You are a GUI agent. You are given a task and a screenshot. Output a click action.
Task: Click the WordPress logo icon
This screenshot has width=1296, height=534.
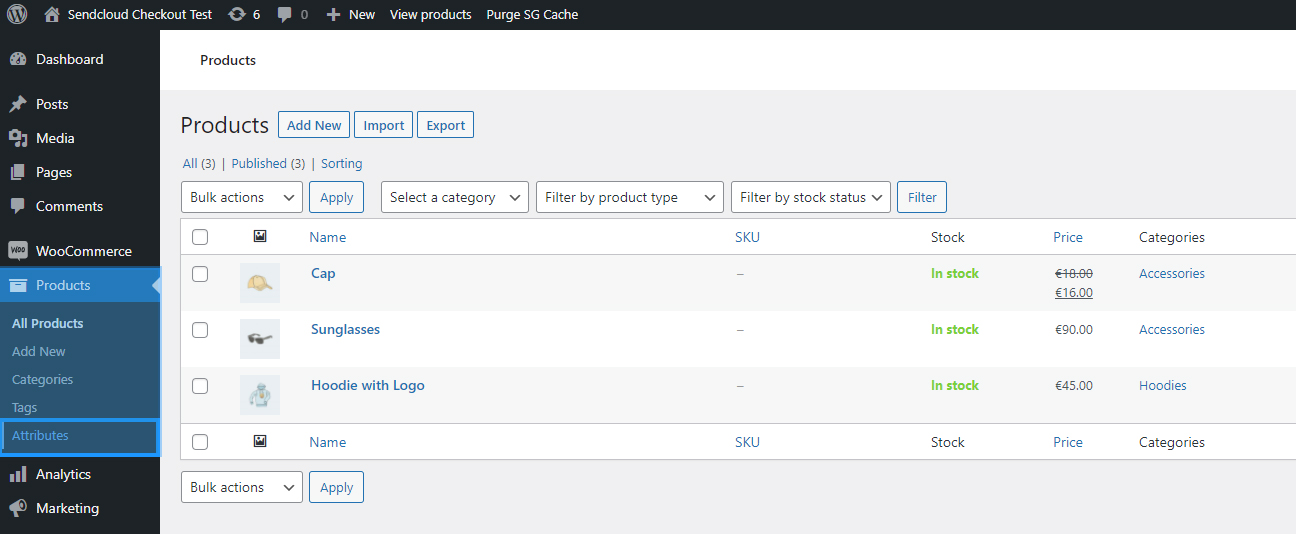tap(17, 14)
